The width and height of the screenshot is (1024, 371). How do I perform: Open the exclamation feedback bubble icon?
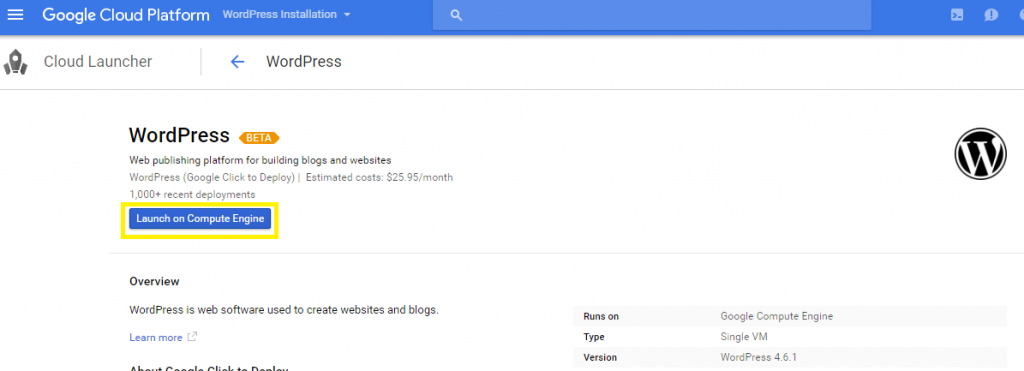991,15
